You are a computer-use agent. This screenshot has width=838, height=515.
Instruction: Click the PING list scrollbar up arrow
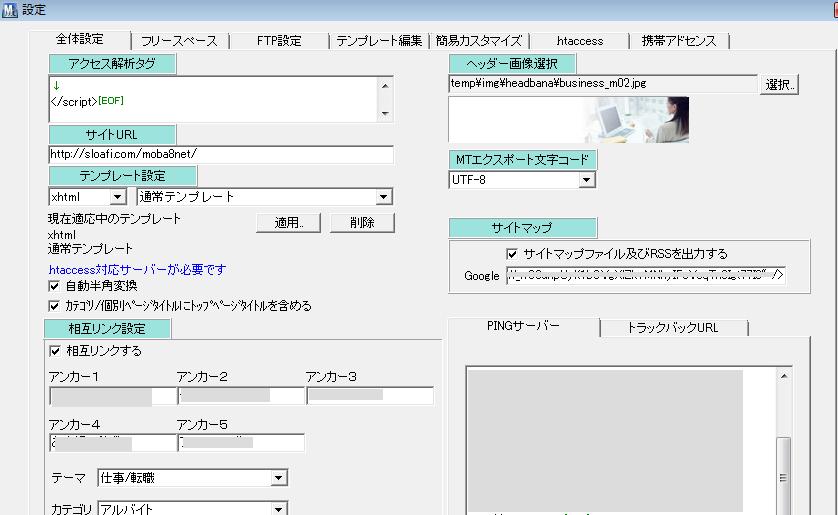tap(783, 376)
